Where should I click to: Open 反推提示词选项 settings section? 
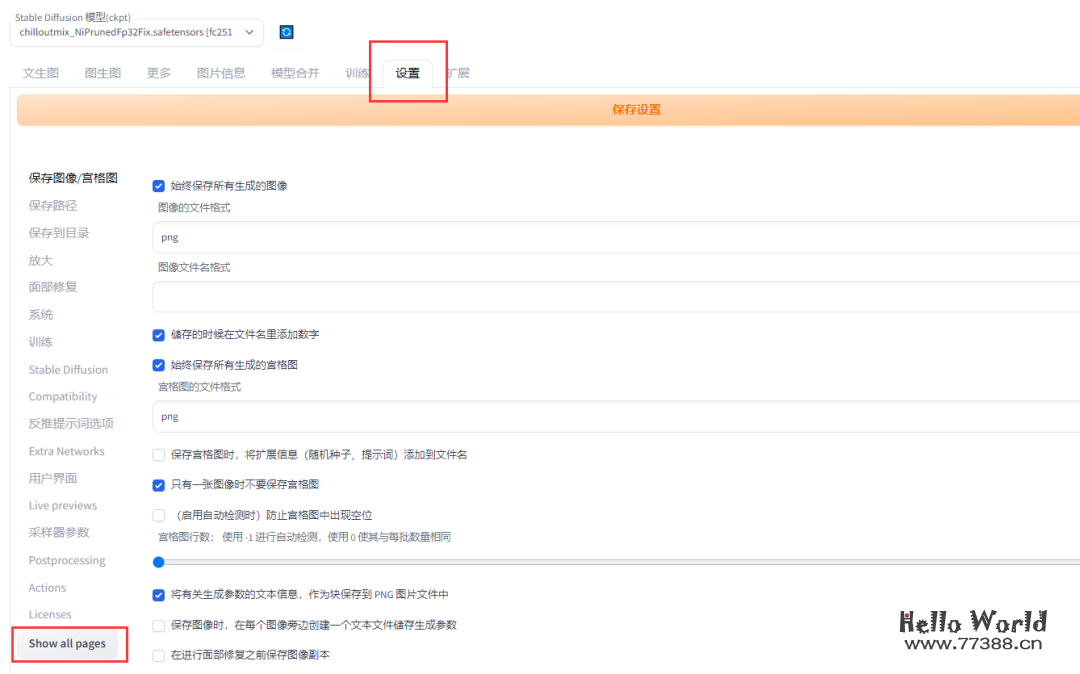[71, 423]
